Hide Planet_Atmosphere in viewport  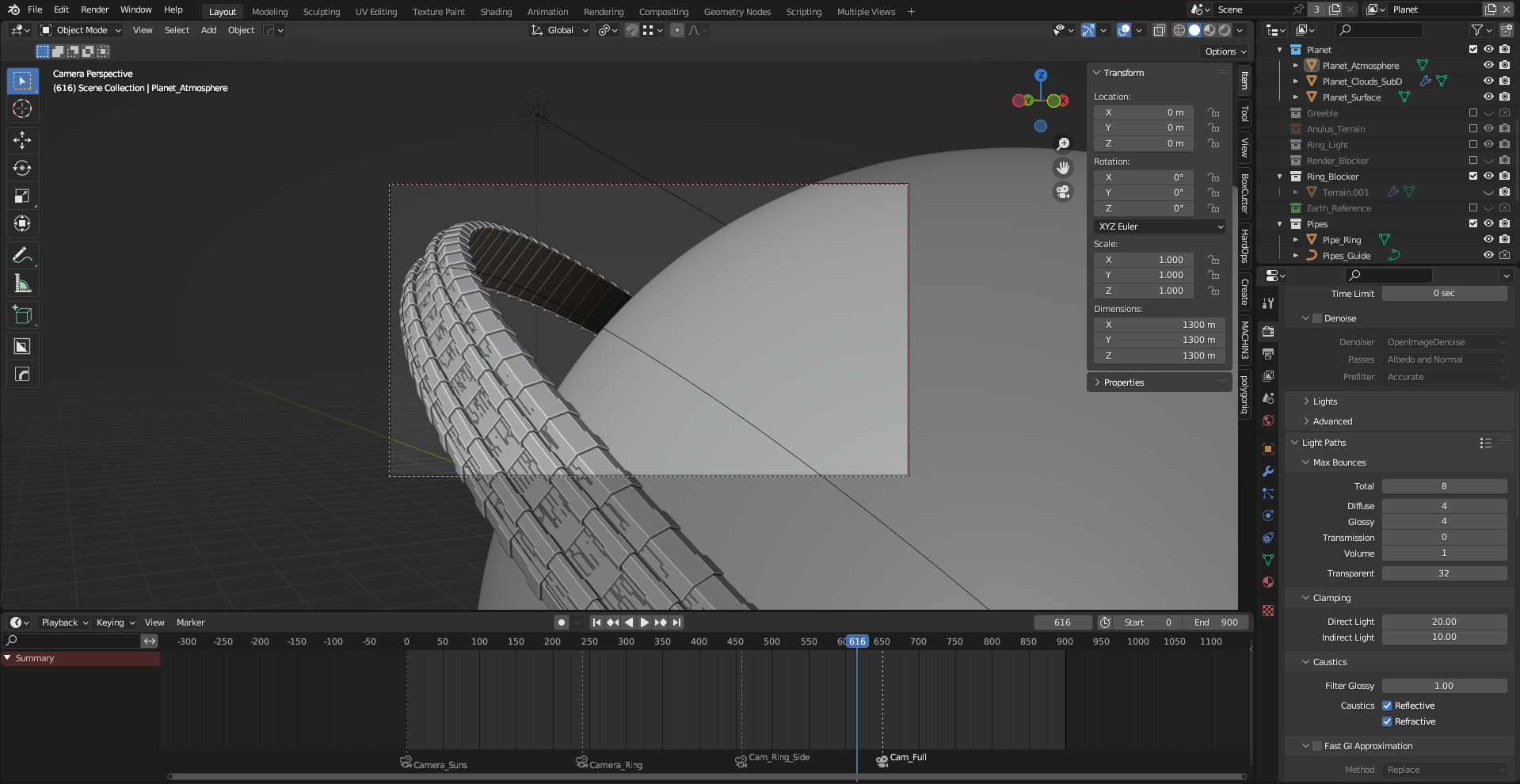tap(1488, 66)
